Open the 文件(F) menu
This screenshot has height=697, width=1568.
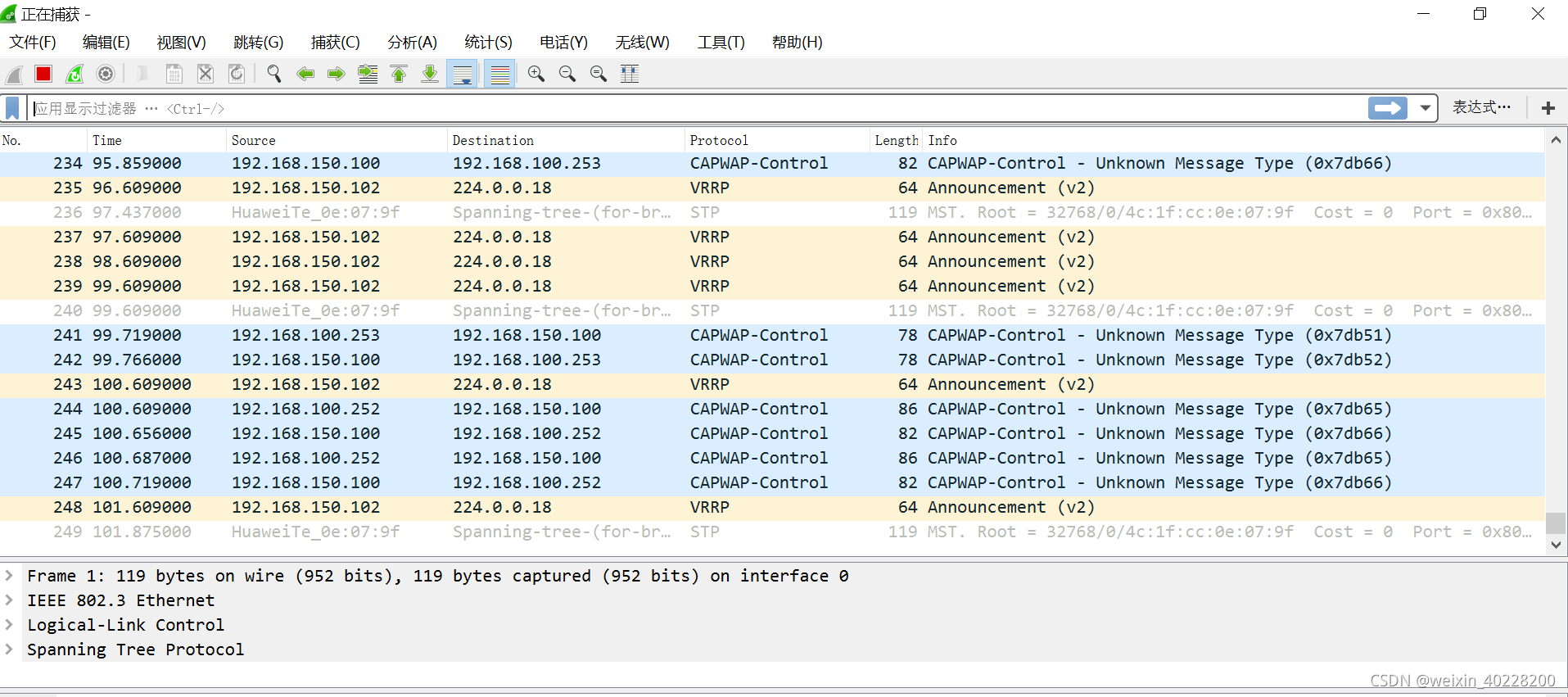coord(33,43)
